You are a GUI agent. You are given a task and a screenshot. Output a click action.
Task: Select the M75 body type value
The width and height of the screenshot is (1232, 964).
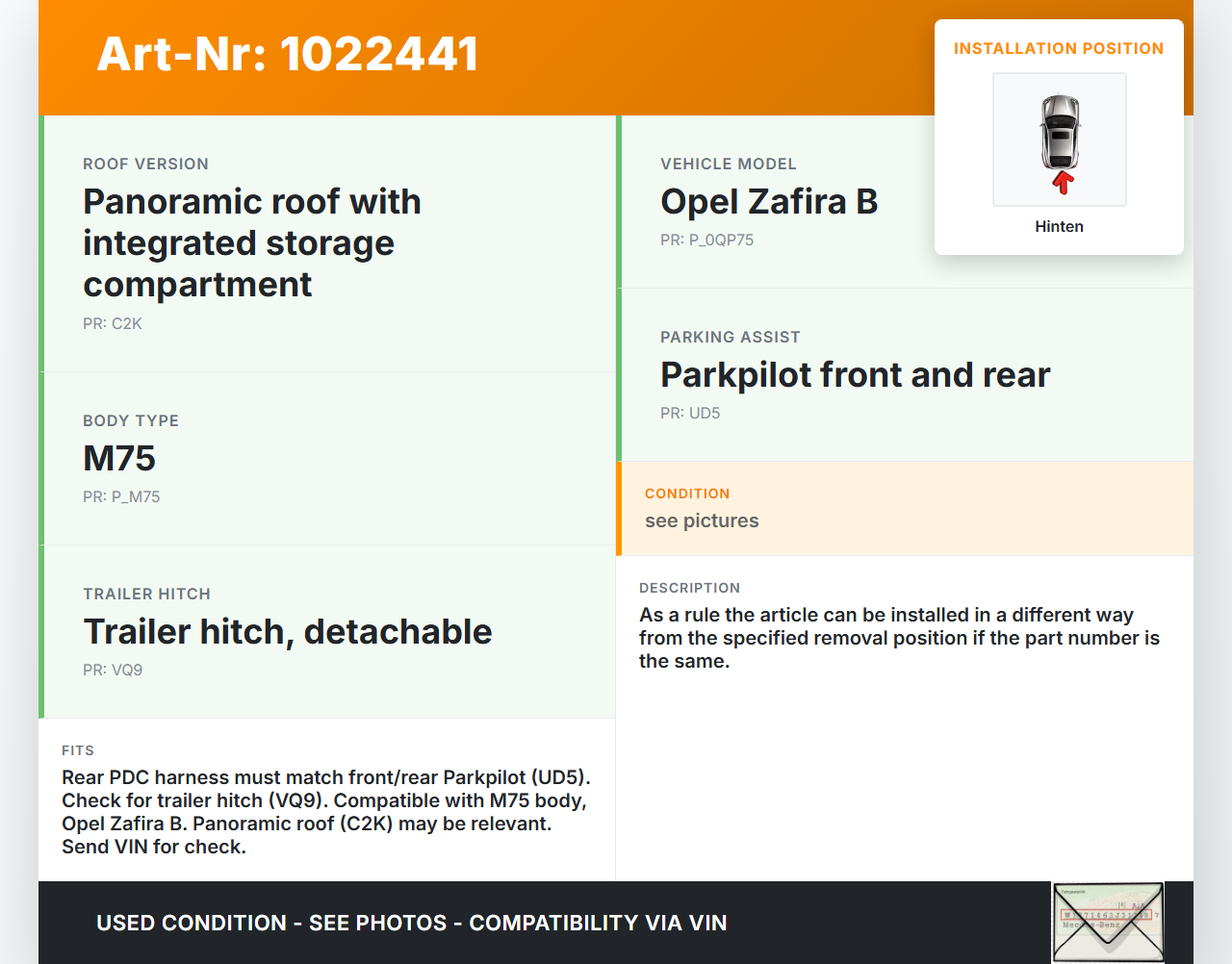[x=119, y=458]
